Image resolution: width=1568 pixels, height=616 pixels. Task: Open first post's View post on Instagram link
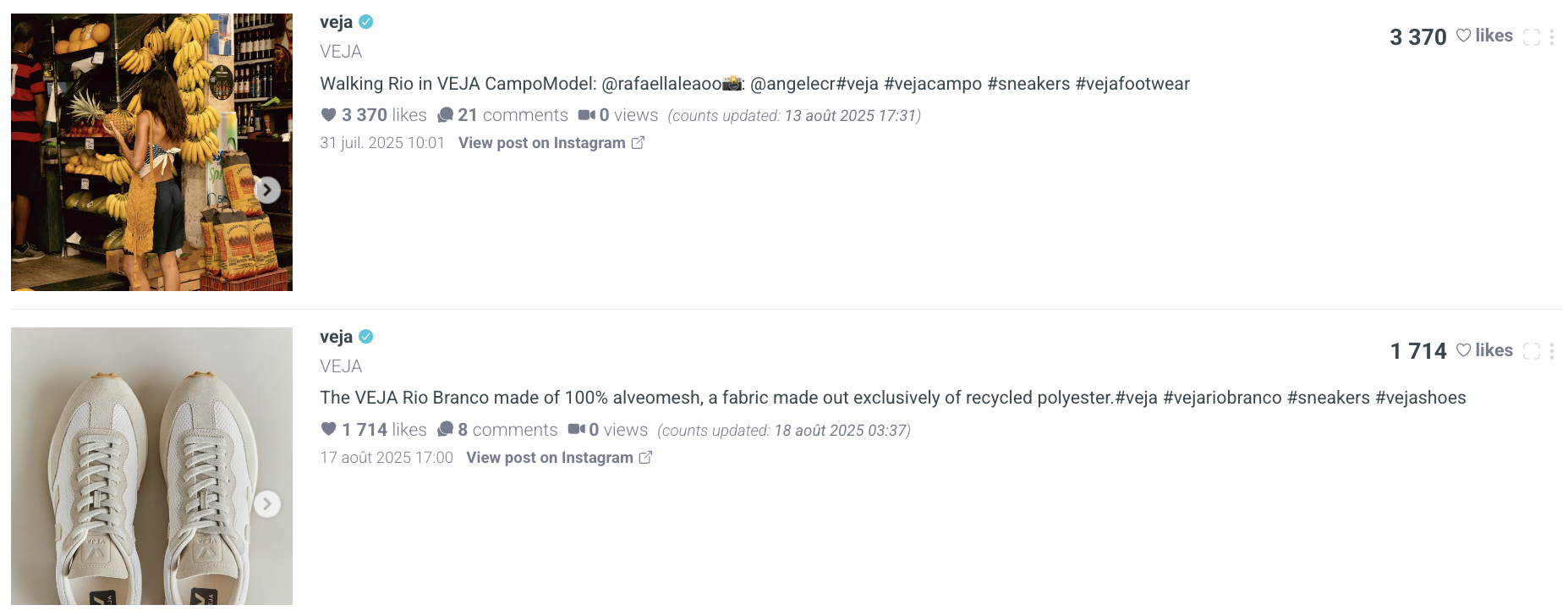point(551,143)
